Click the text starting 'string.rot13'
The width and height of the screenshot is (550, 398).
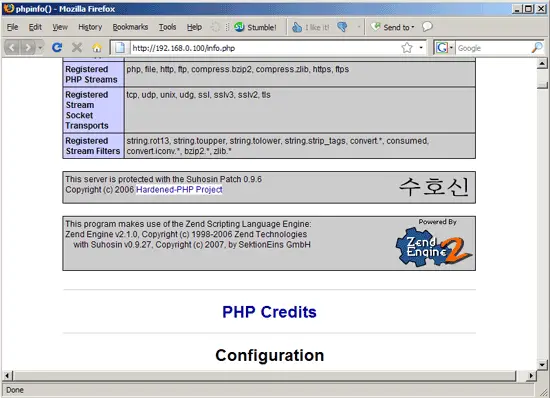click(278, 146)
